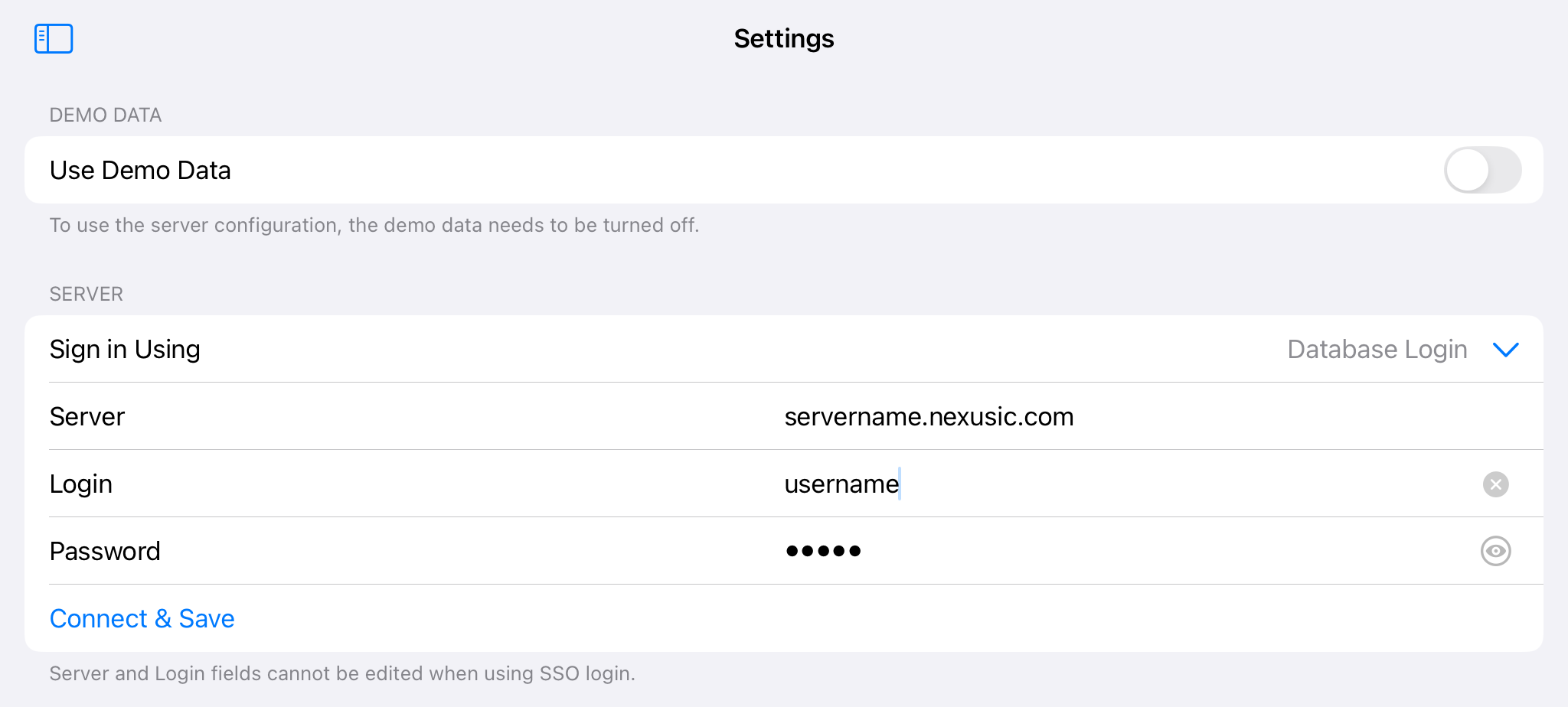Image resolution: width=1568 pixels, height=707 pixels.
Task: Expand the Sign in Using chevron
Action: tap(1505, 350)
